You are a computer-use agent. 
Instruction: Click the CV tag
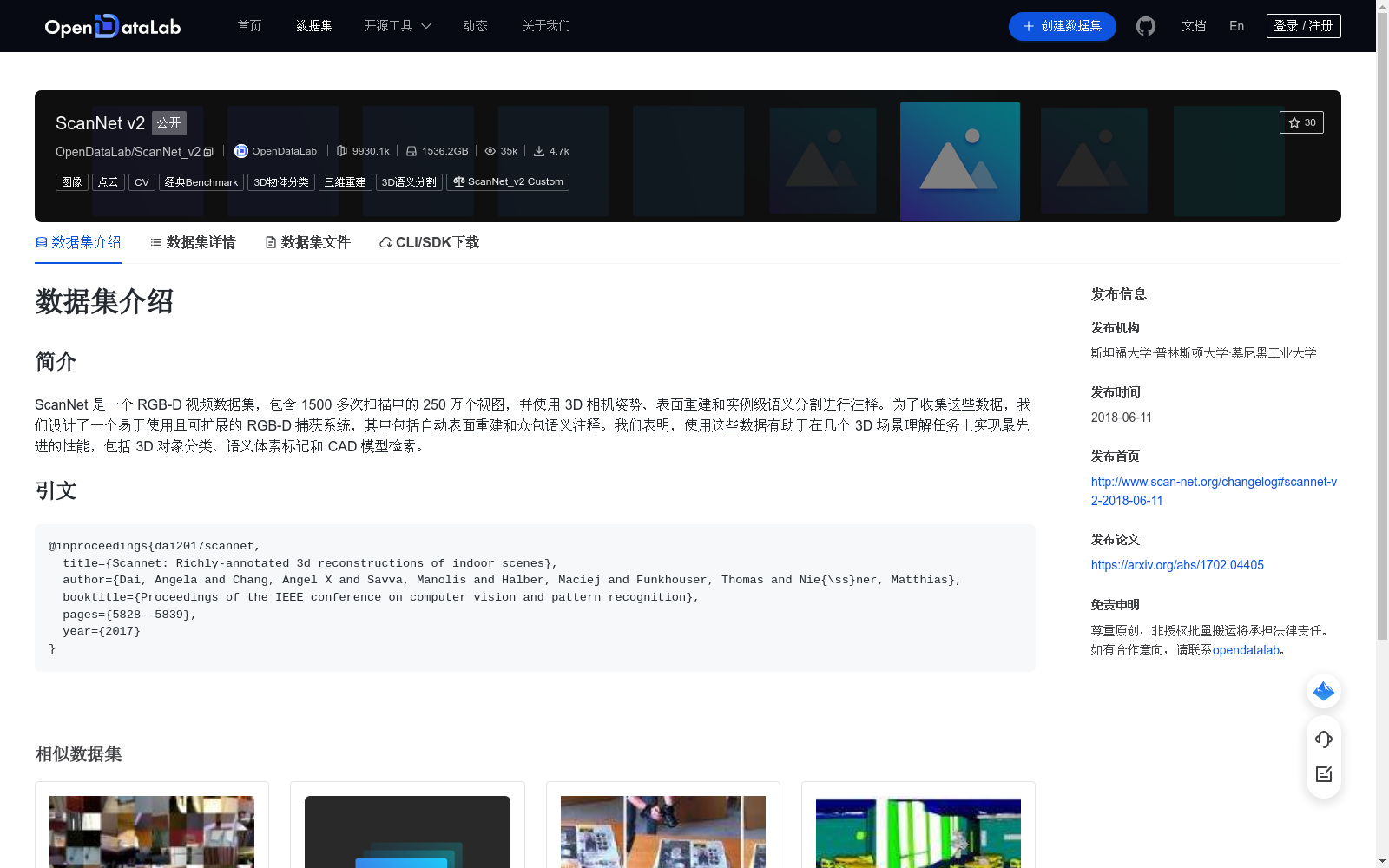(x=142, y=182)
